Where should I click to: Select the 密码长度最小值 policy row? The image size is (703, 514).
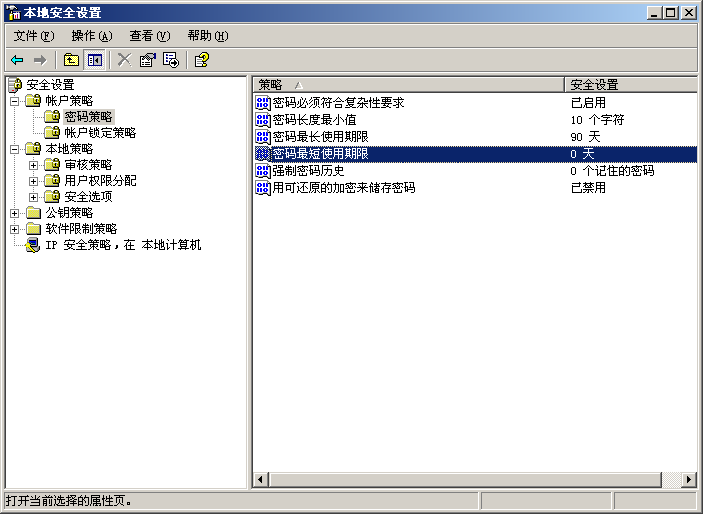(475, 120)
